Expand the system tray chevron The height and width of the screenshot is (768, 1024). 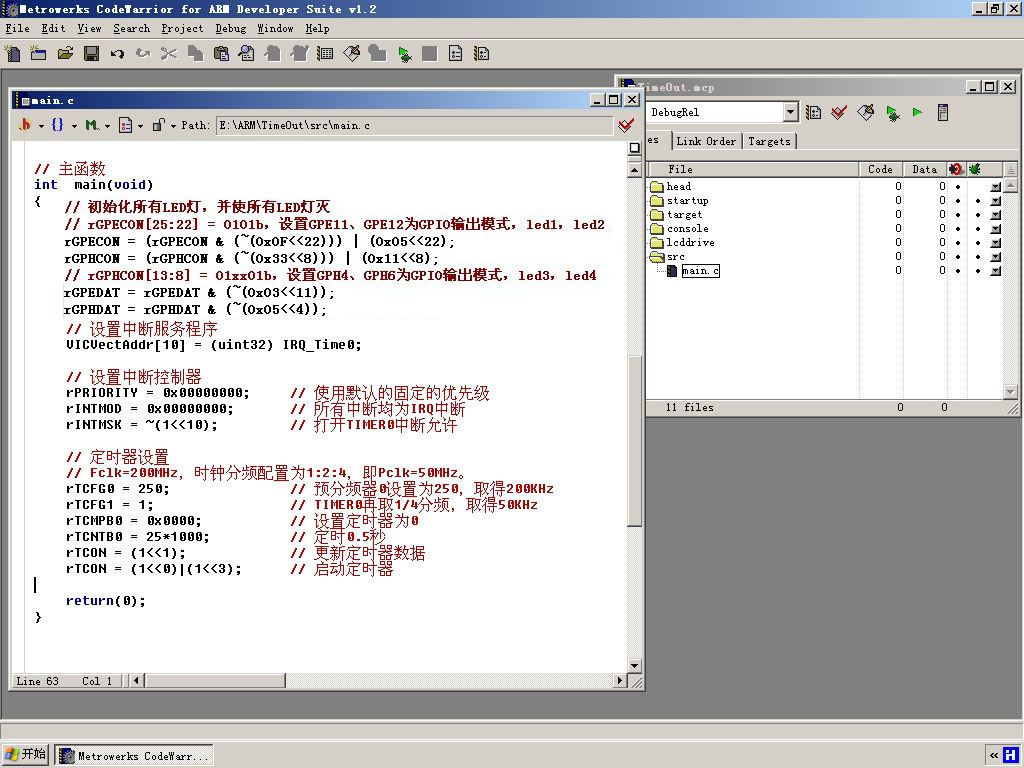pos(994,756)
